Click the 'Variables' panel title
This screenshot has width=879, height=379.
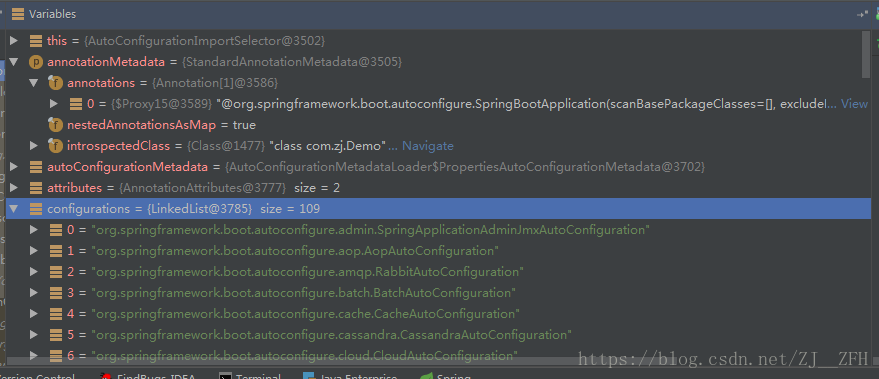click(52, 14)
